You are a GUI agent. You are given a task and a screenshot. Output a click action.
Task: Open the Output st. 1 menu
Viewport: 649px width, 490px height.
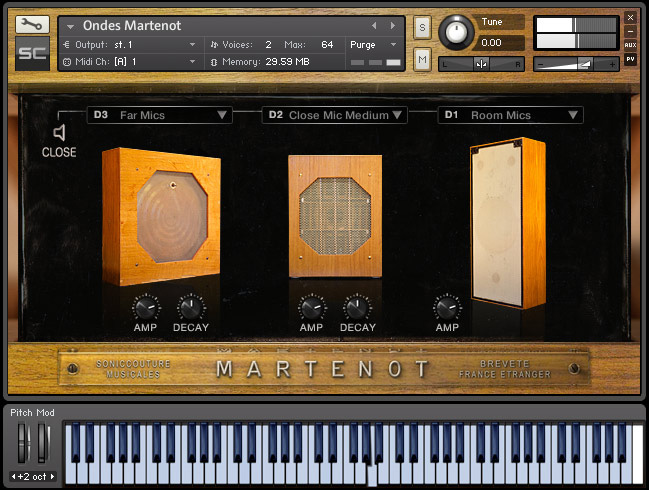130,45
